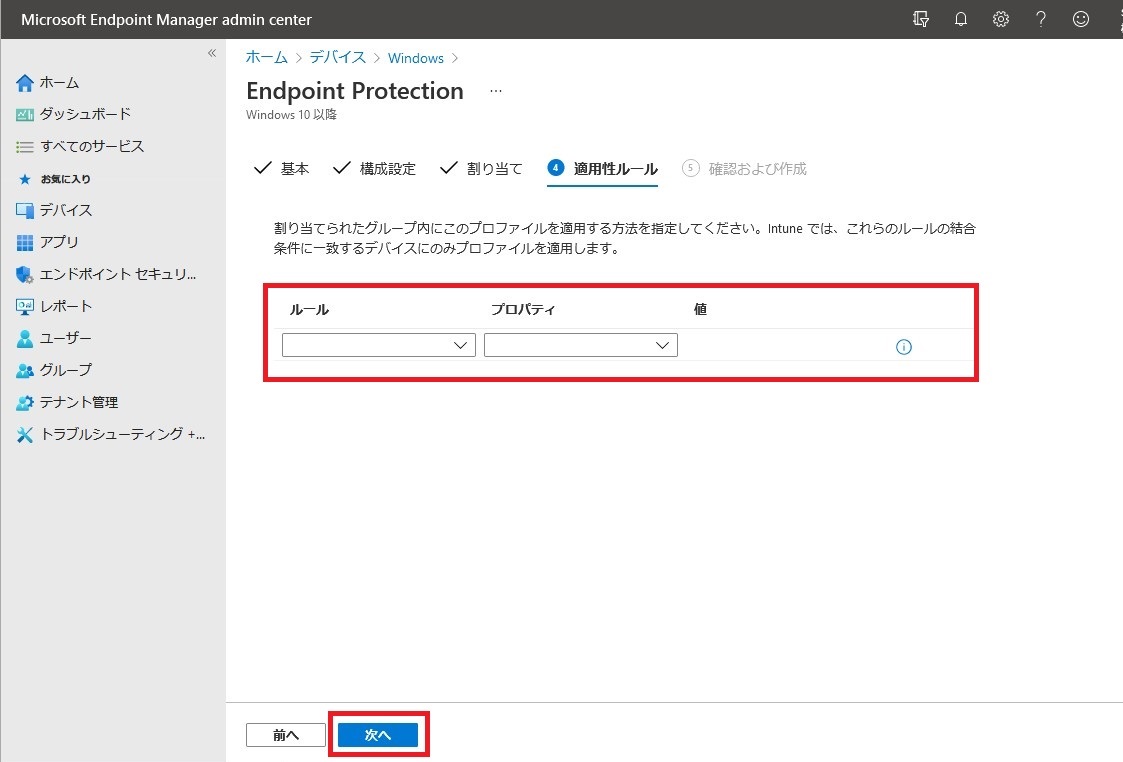
Task: Click the wrench icon for トラブルシューティング
Action: (x=24, y=435)
